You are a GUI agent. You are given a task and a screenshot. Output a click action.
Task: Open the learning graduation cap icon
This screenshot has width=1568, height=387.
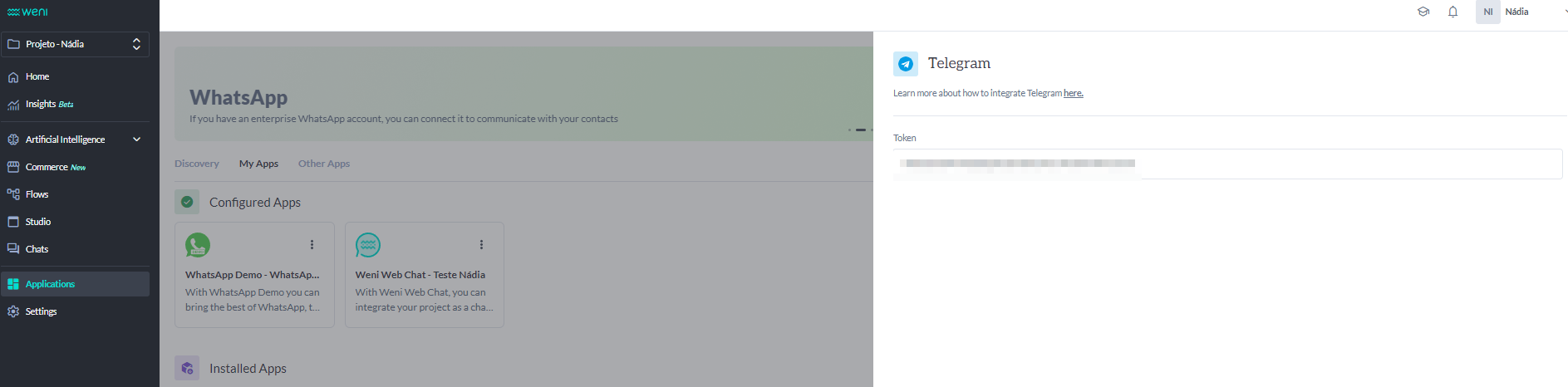[x=1423, y=12]
